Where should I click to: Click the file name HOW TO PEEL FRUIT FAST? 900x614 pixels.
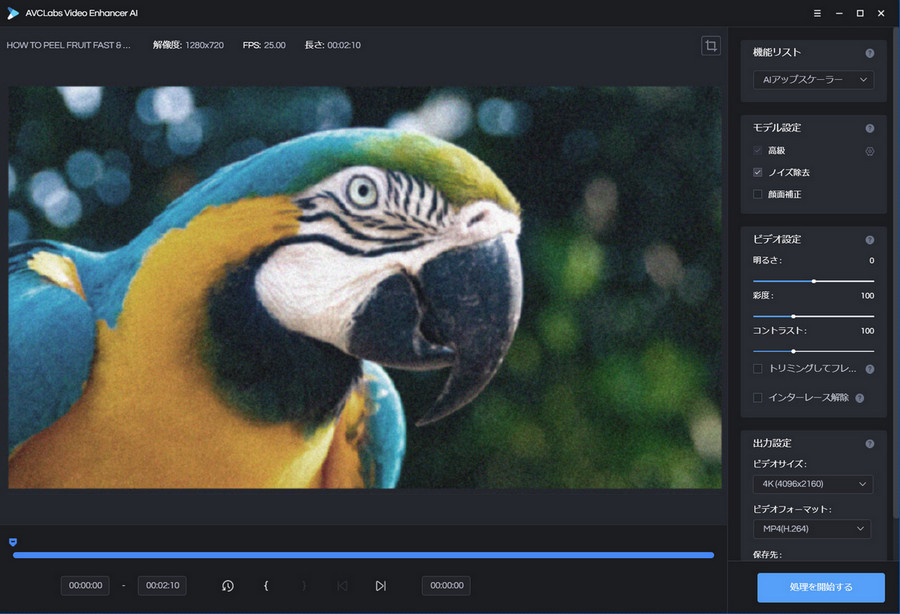[x=68, y=45]
